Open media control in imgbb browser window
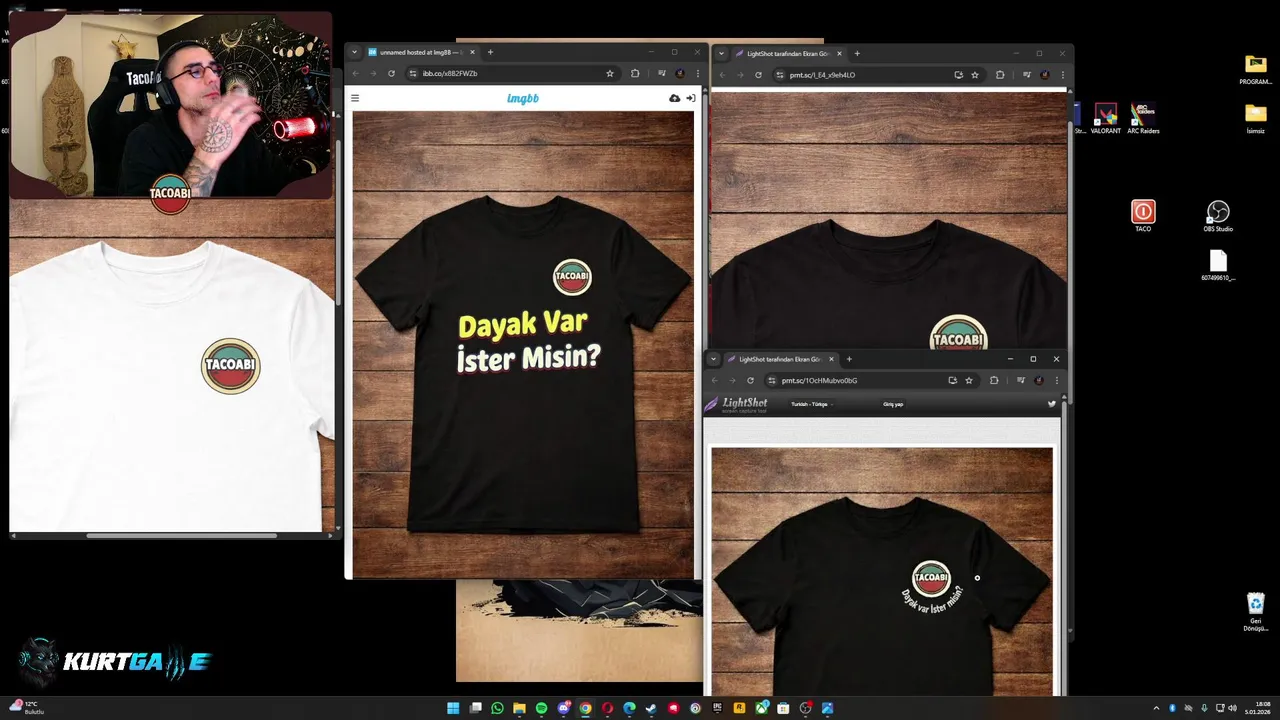 coord(661,73)
